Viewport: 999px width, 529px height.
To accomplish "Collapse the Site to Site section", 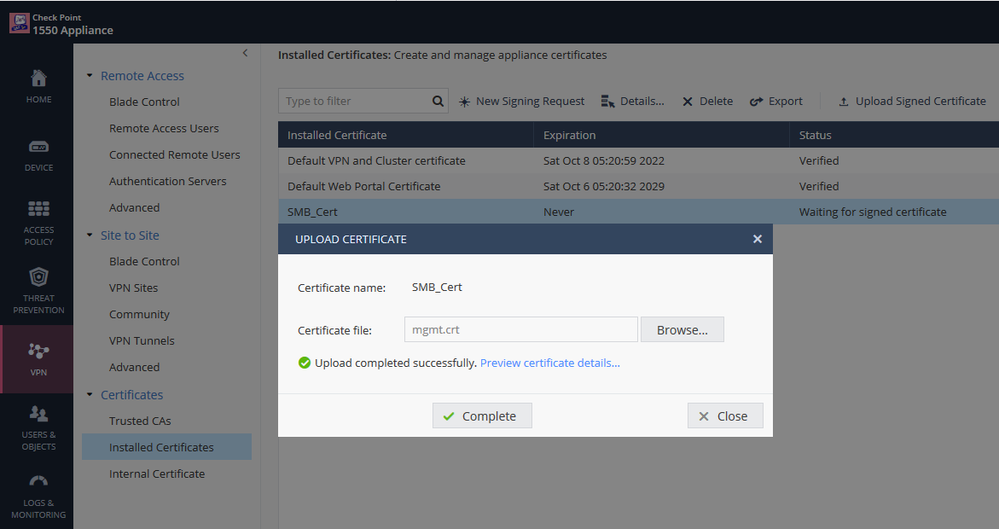I will click(90, 236).
